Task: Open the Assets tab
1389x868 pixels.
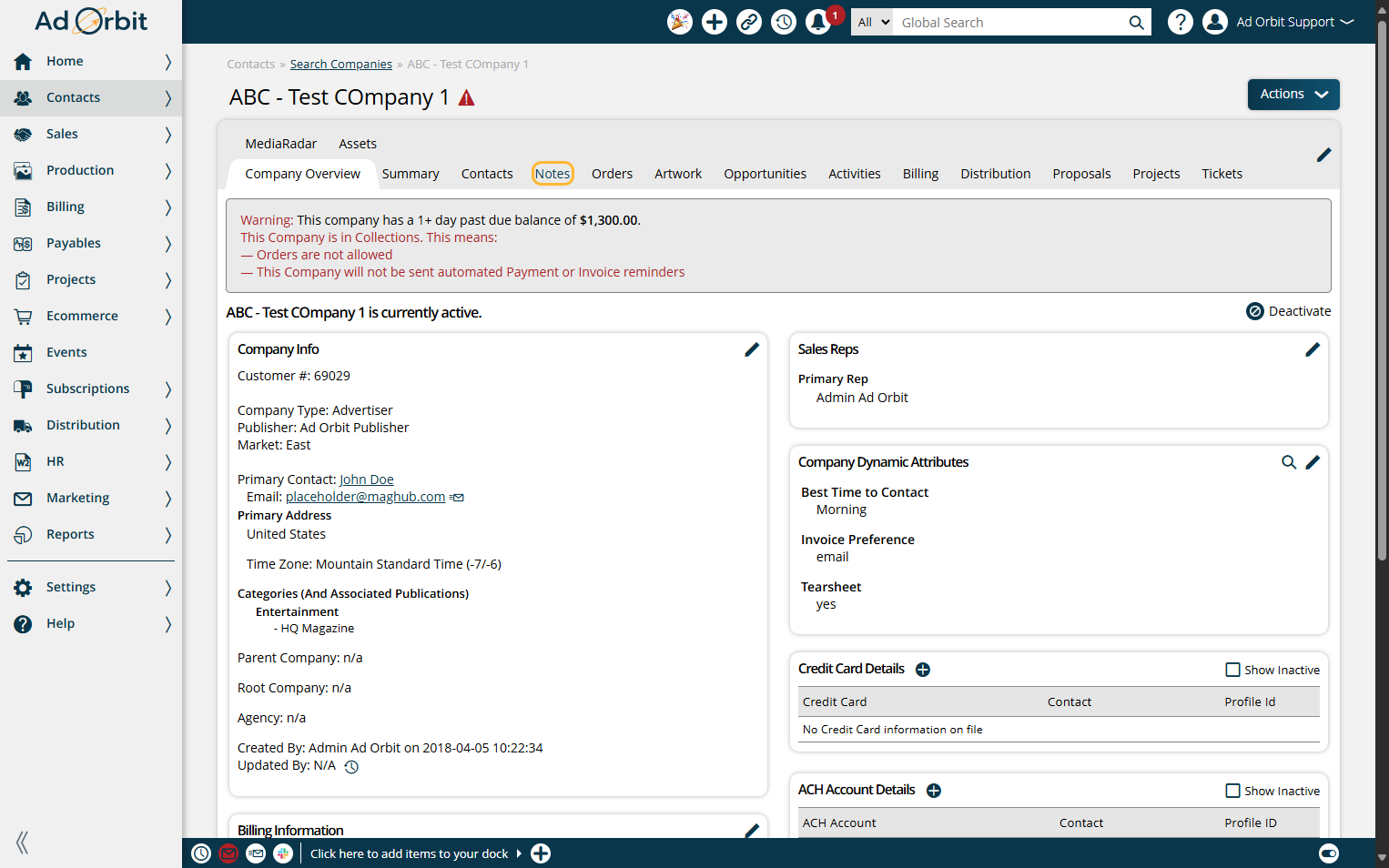Action: pyautogui.click(x=358, y=144)
